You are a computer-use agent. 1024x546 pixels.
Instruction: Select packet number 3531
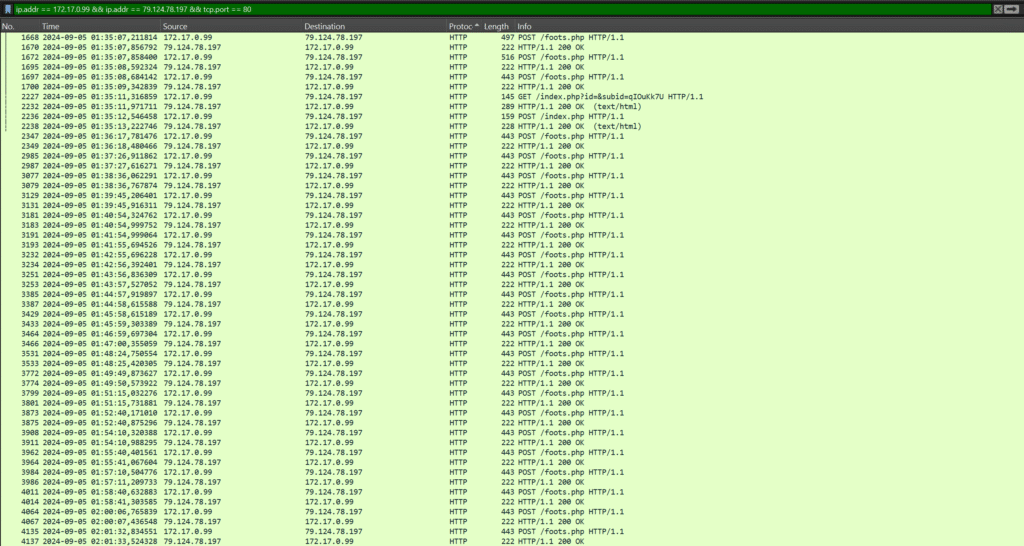[x=512, y=353]
